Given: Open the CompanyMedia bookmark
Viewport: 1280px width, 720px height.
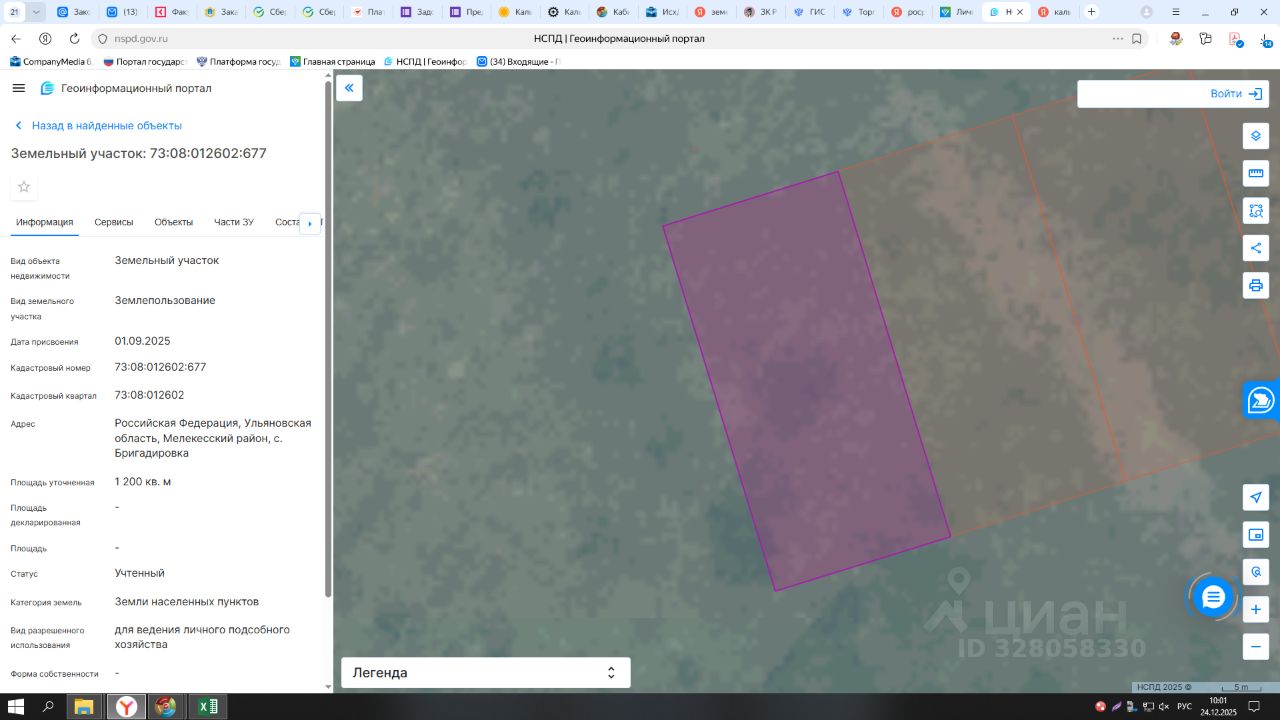Looking at the screenshot, I should pos(52,61).
